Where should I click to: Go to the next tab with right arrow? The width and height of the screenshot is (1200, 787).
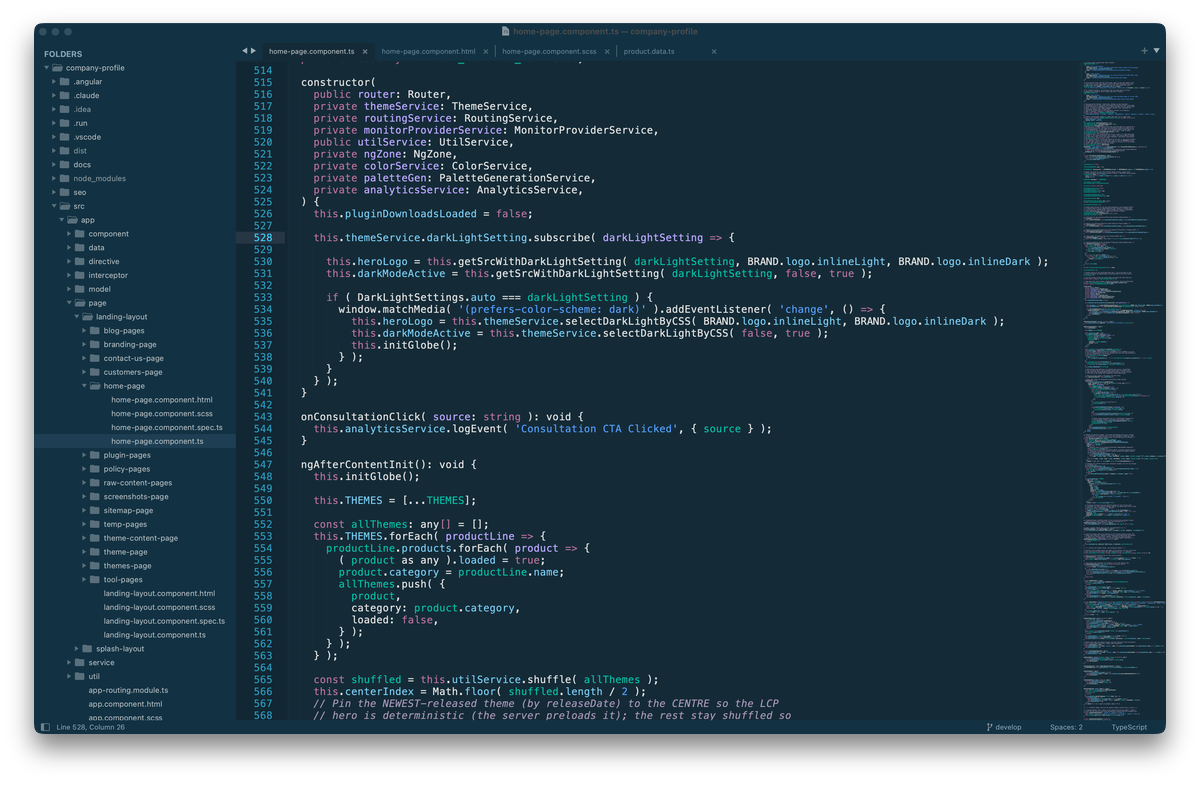254,50
